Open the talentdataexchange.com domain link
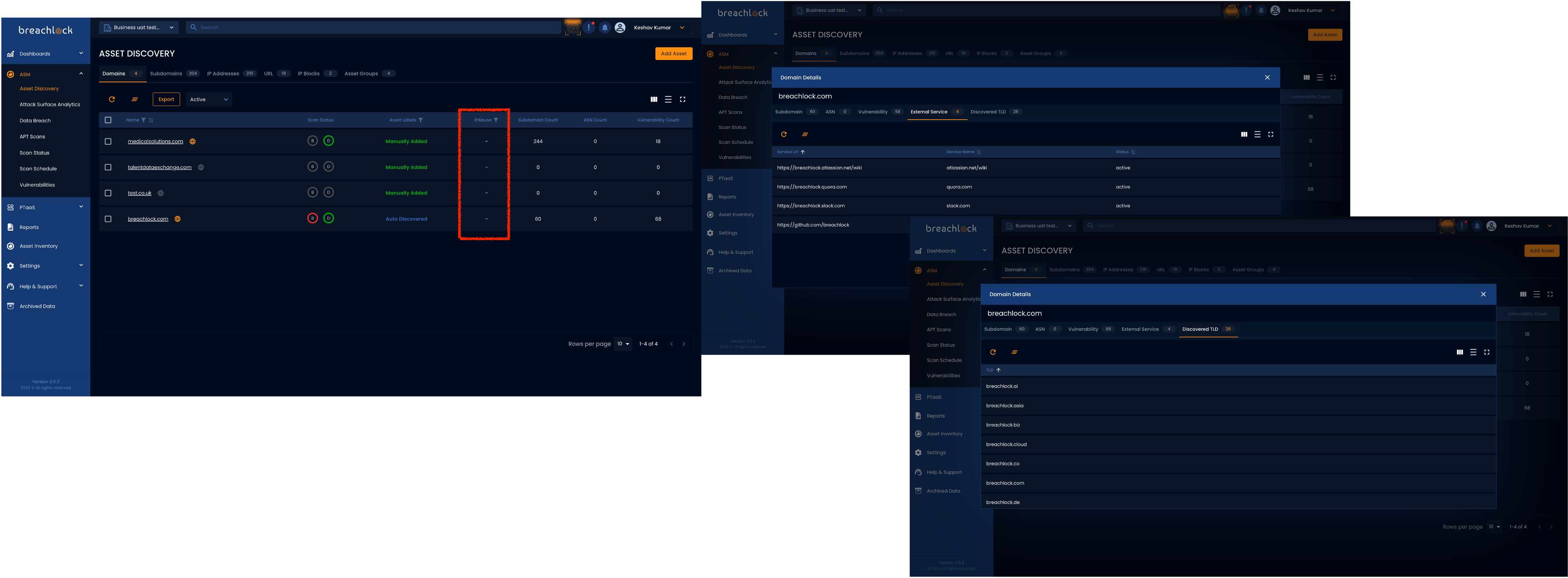 [160, 168]
